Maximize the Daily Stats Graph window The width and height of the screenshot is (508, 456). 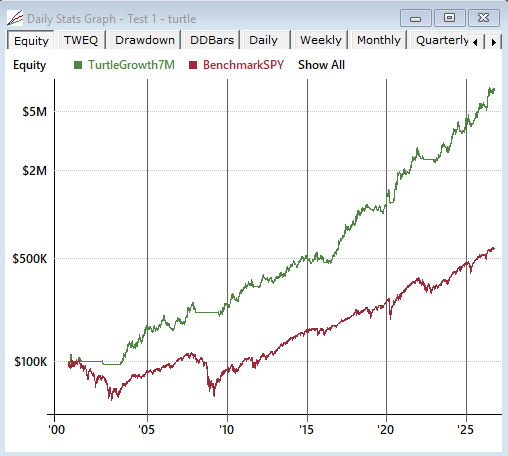[449, 18]
